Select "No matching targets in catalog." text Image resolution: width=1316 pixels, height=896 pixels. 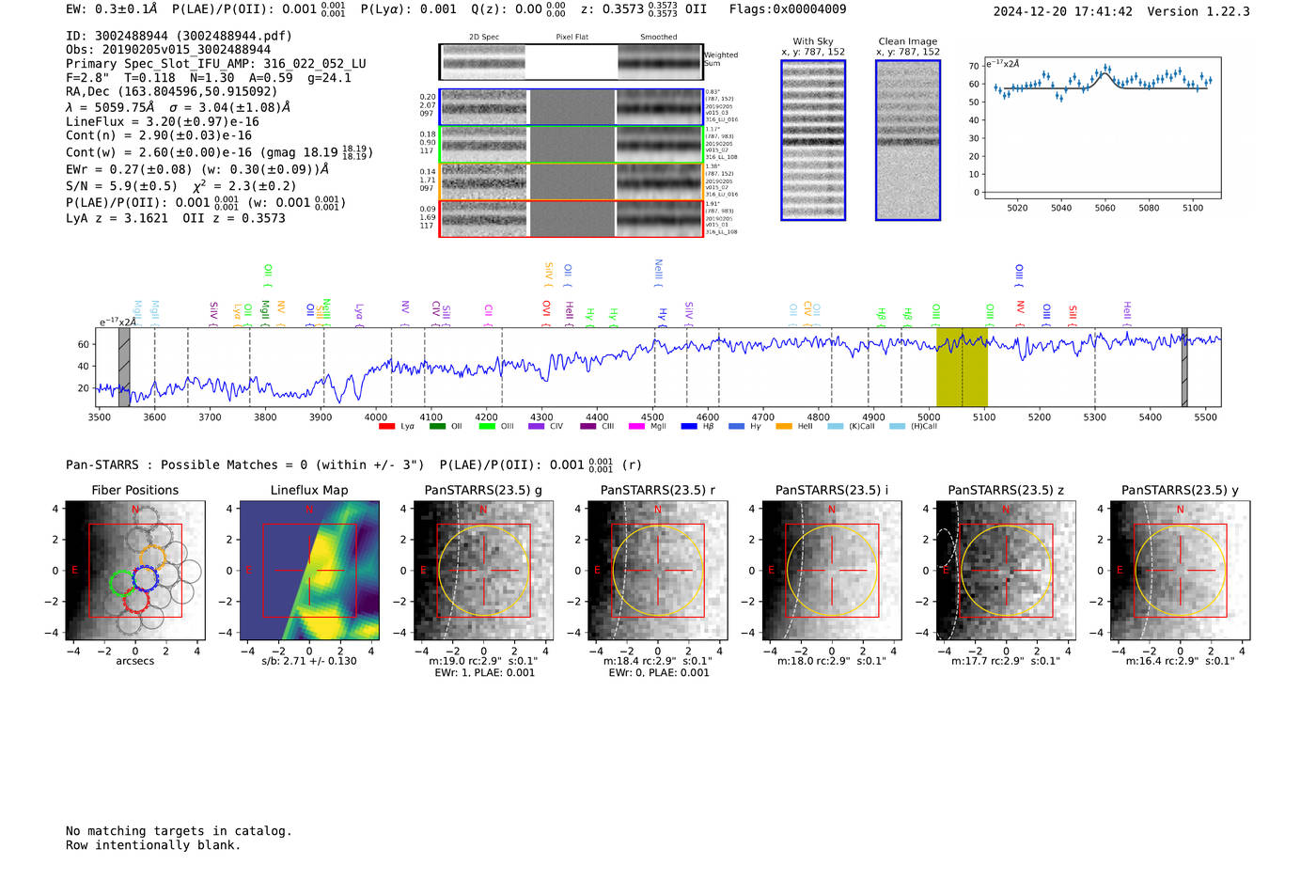coord(179,831)
